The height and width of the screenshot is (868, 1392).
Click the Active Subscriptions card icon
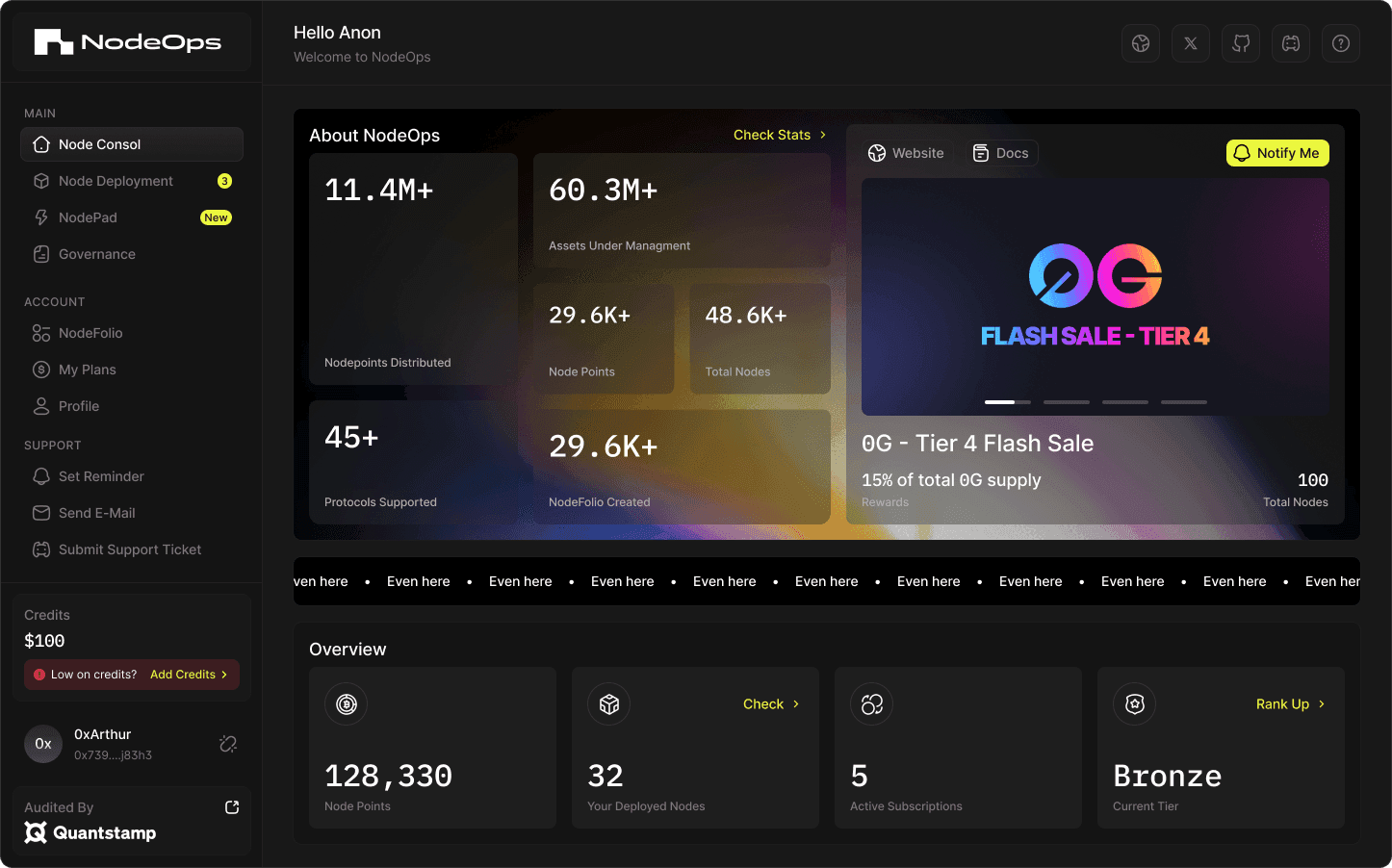point(872,704)
